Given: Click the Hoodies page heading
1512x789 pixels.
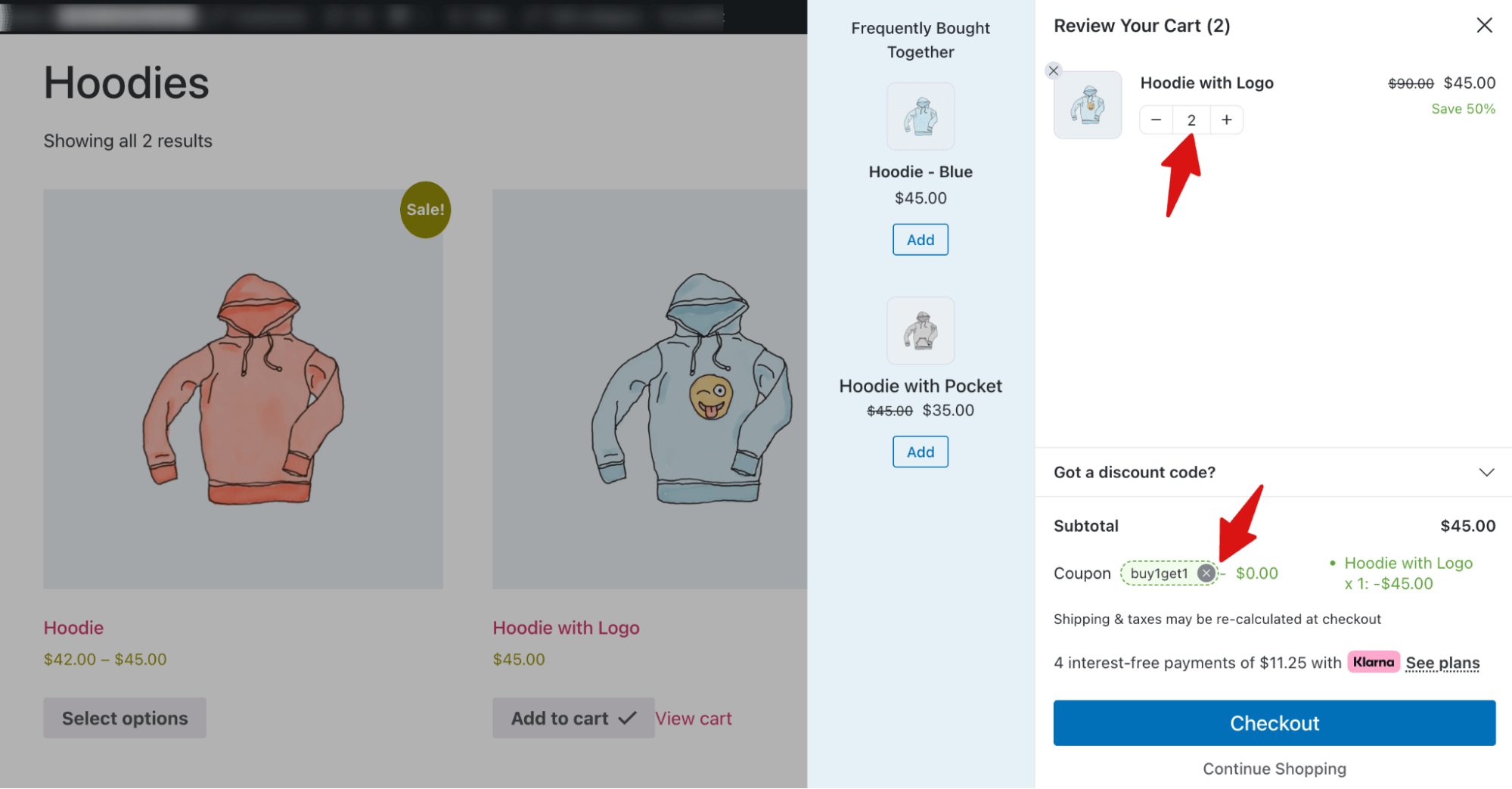Looking at the screenshot, I should [x=126, y=83].
